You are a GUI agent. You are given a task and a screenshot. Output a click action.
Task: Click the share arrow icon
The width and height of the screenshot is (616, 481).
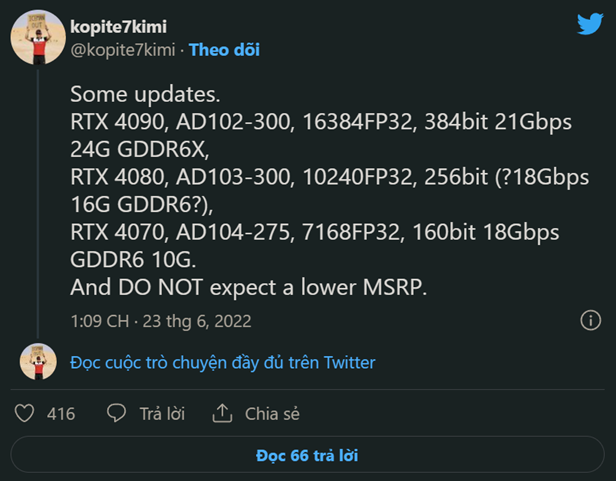click(x=222, y=413)
